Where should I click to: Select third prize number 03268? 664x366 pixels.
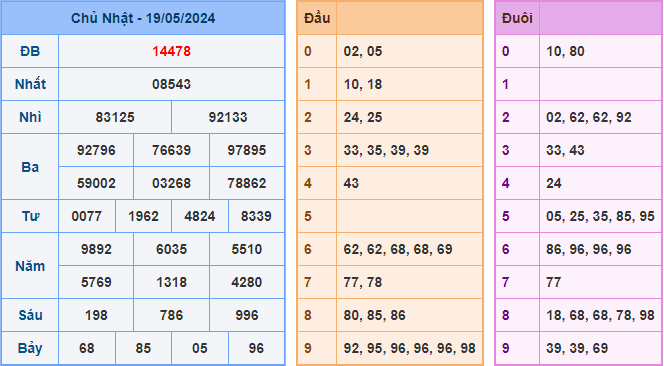tap(172, 183)
